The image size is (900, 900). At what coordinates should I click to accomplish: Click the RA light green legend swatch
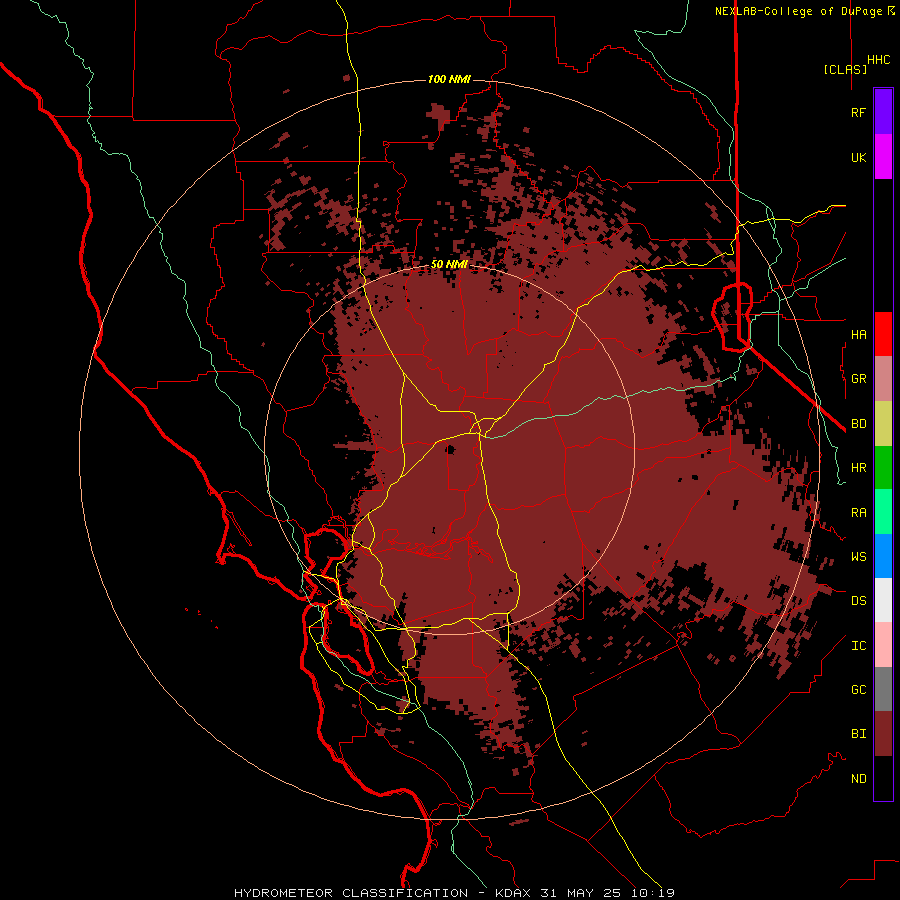coord(883,512)
